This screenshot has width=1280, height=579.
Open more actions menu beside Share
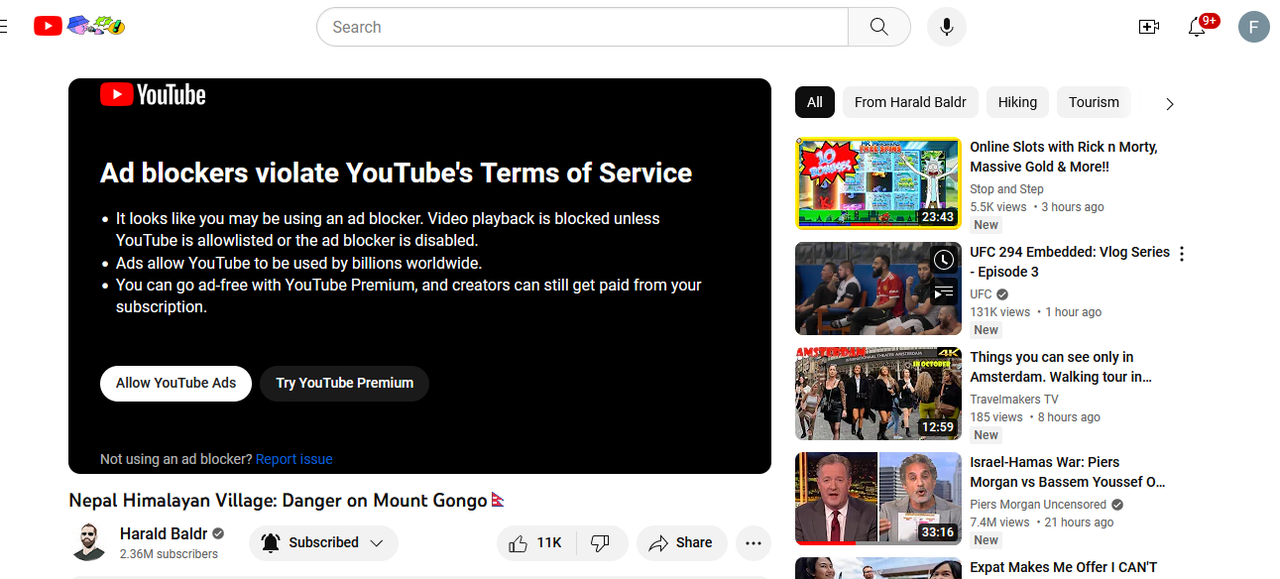(x=753, y=543)
